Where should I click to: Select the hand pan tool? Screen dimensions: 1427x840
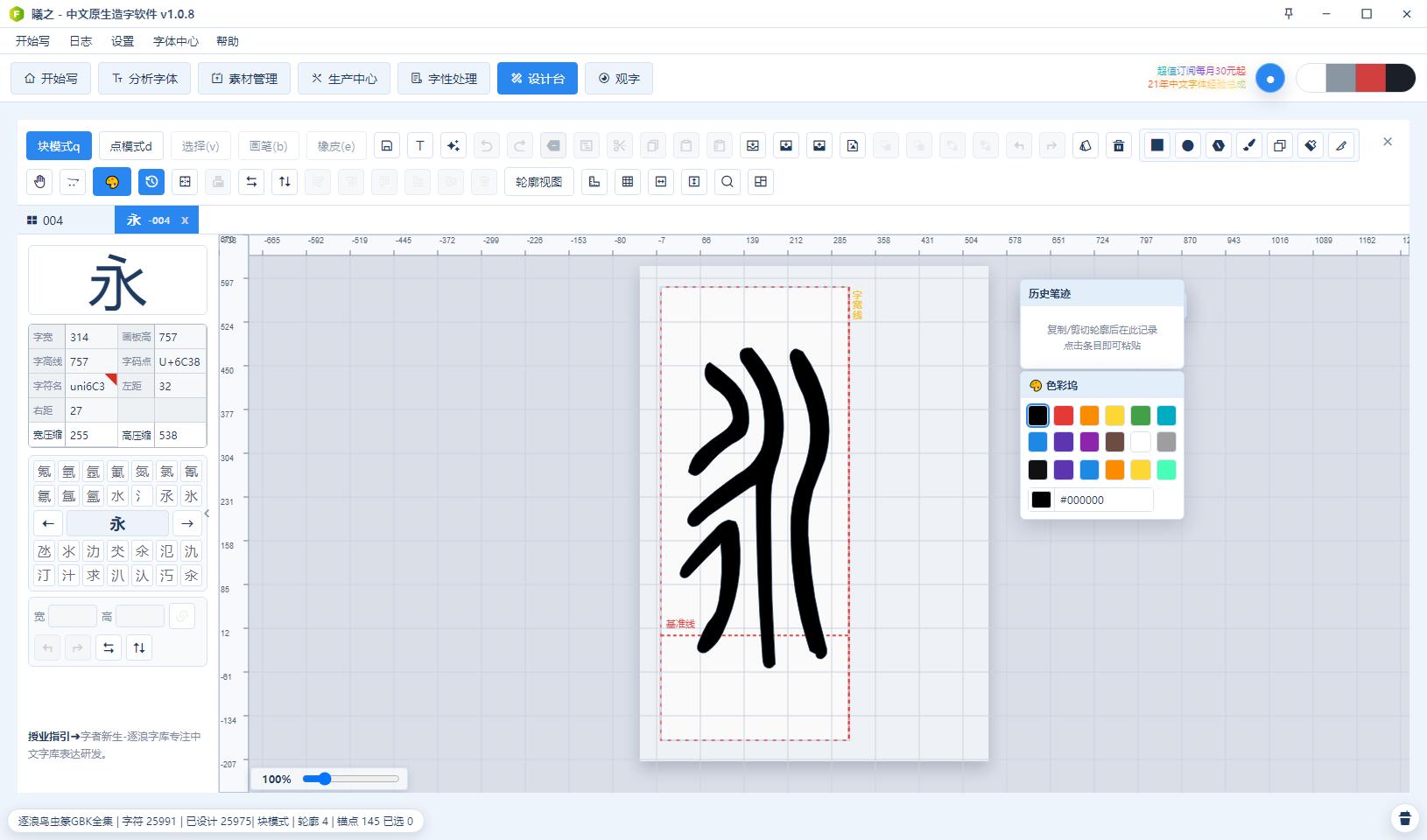[x=39, y=182]
